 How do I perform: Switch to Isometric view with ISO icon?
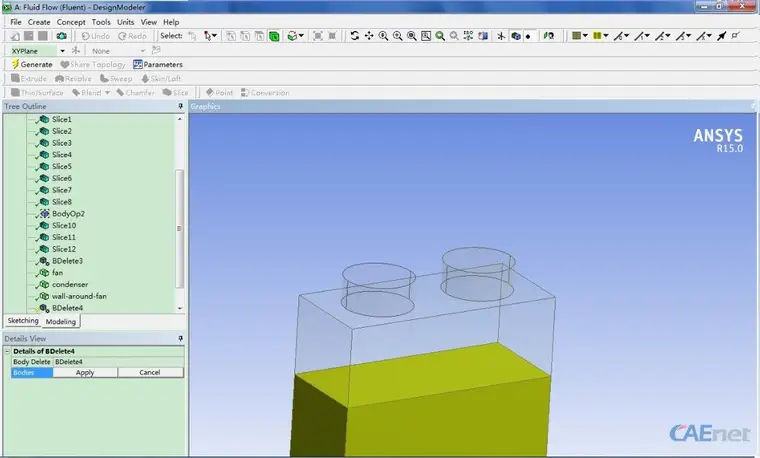[468, 36]
